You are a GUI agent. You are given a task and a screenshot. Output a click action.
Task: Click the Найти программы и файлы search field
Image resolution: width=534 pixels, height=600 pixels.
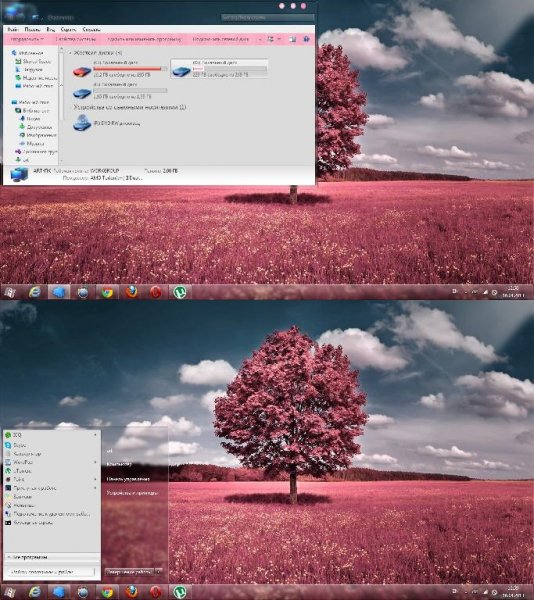click(51, 572)
